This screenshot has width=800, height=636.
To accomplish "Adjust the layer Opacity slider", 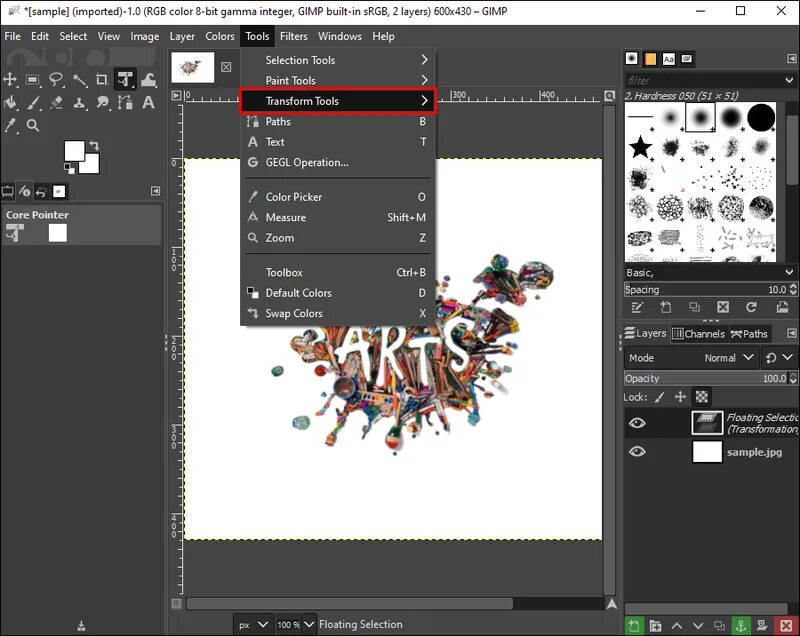I will pos(706,378).
